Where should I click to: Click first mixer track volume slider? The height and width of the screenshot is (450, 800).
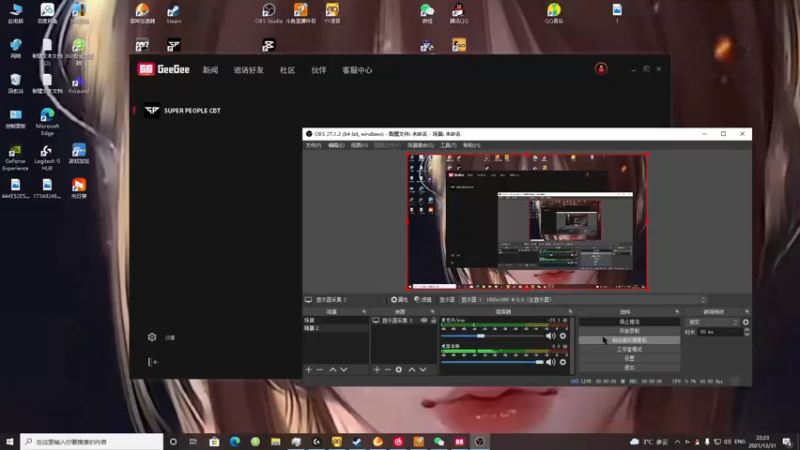(492, 336)
